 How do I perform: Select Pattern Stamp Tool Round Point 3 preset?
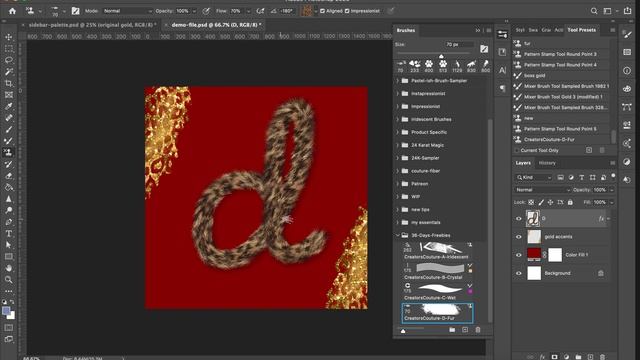coord(561,54)
